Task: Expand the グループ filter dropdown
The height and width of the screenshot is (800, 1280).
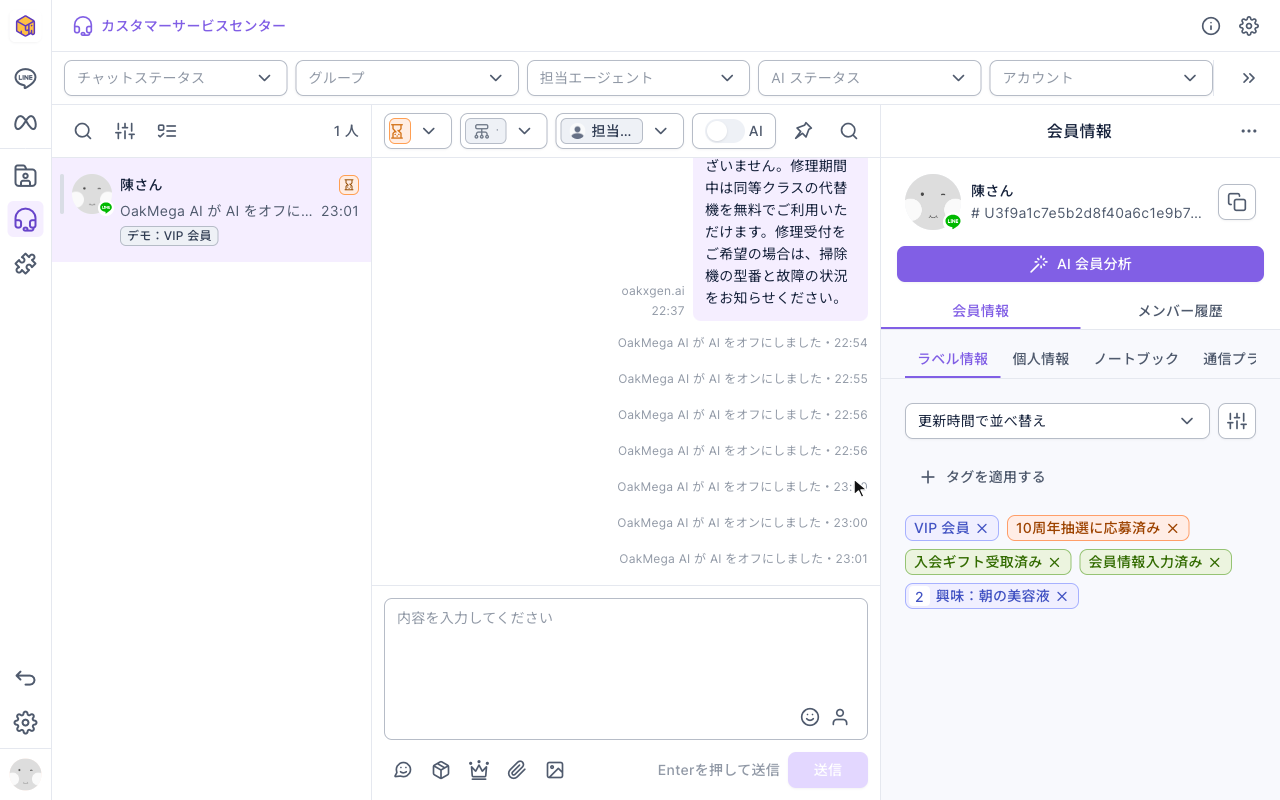Action: pyautogui.click(x=407, y=78)
